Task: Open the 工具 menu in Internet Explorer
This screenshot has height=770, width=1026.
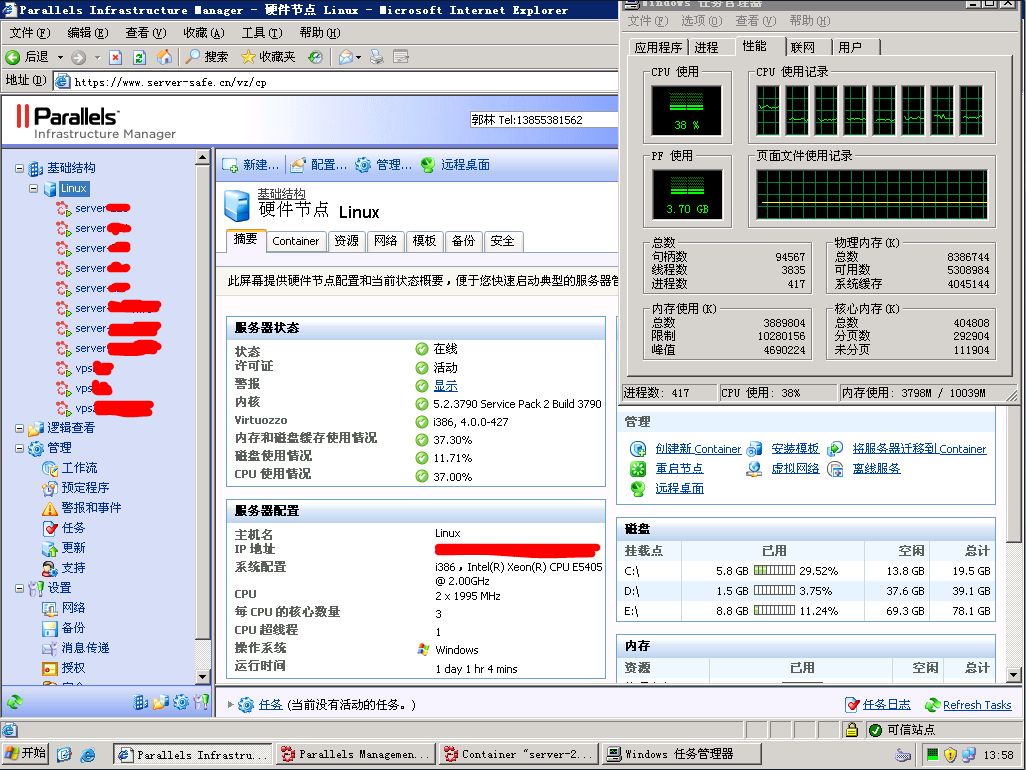Action: point(262,33)
